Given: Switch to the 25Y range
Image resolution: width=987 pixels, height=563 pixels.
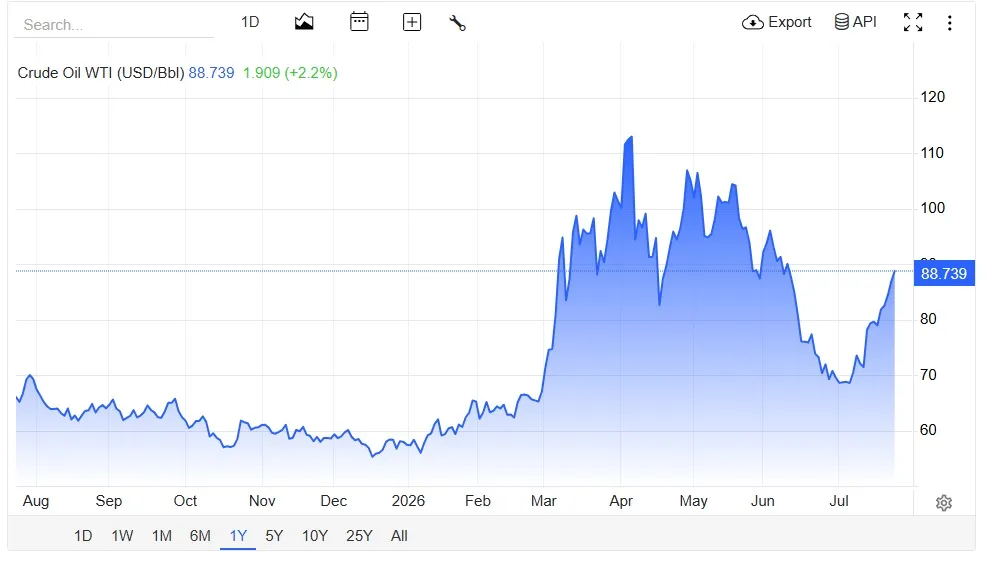Looking at the screenshot, I should click(359, 536).
